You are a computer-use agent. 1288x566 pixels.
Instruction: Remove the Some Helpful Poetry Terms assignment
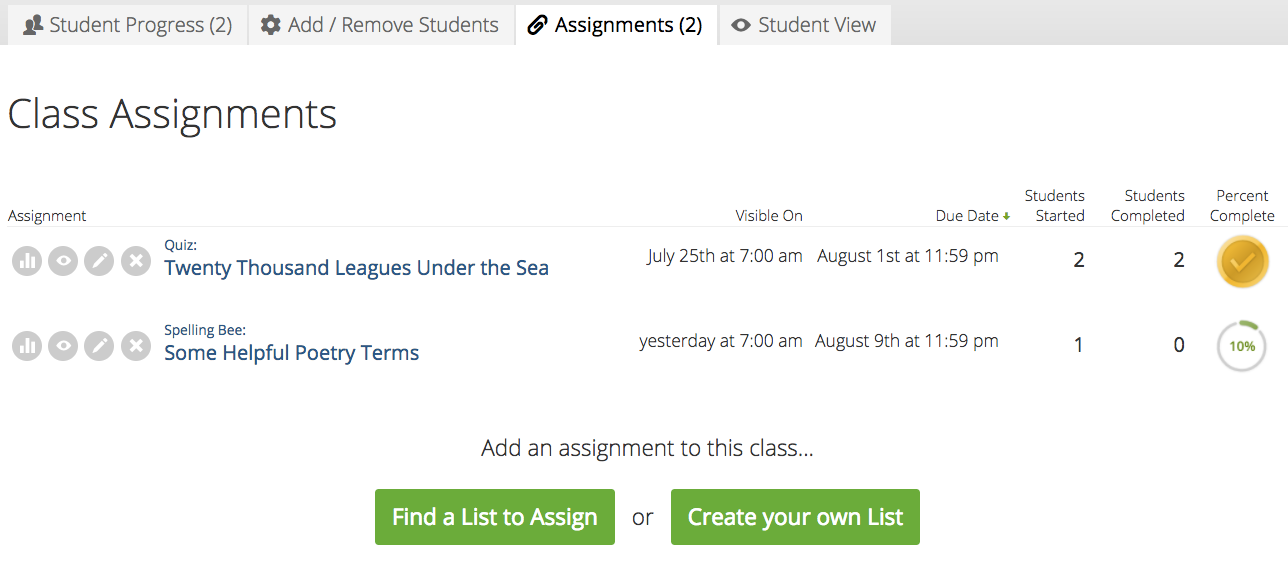(x=136, y=346)
